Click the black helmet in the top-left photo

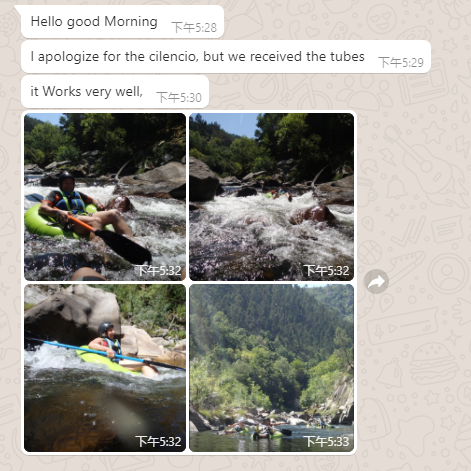(x=66, y=177)
